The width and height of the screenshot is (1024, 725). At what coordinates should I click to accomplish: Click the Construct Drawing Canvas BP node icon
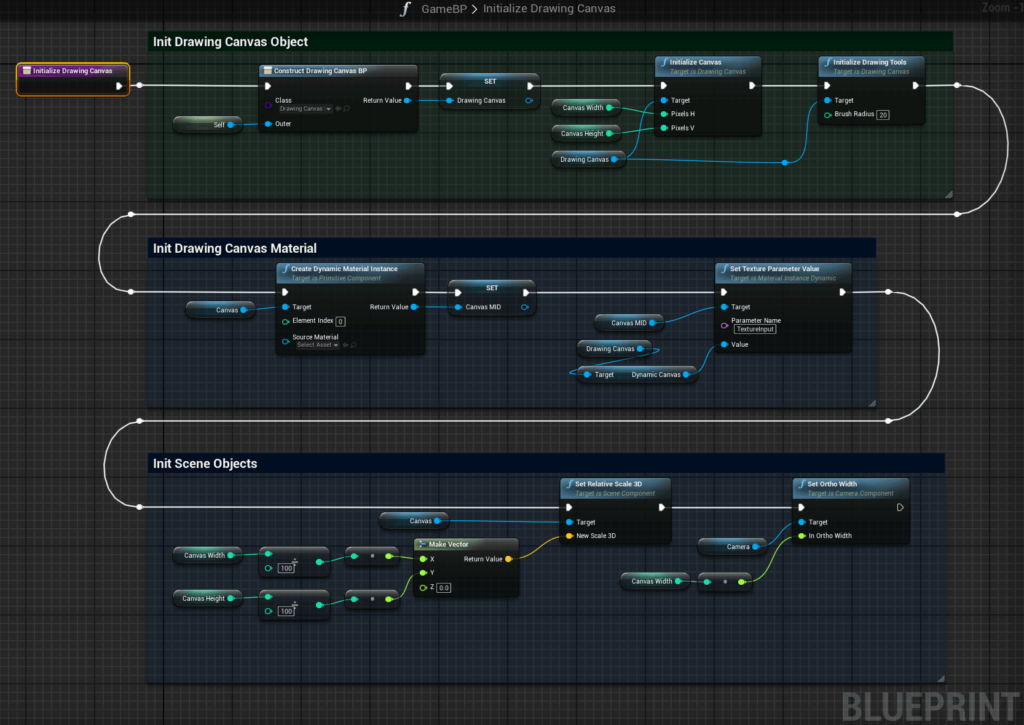(x=267, y=71)
